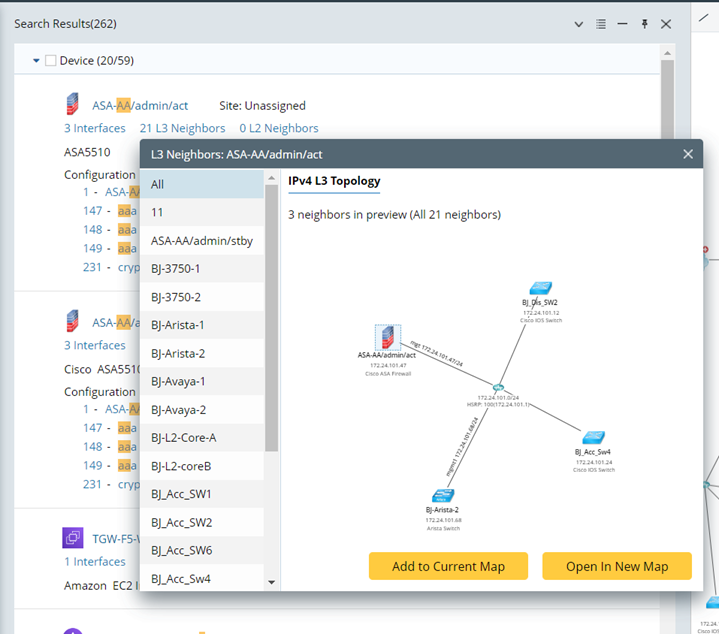Select BJ-L2-coreB neighbor
This screenshot has height=634, width=719.
202,466
